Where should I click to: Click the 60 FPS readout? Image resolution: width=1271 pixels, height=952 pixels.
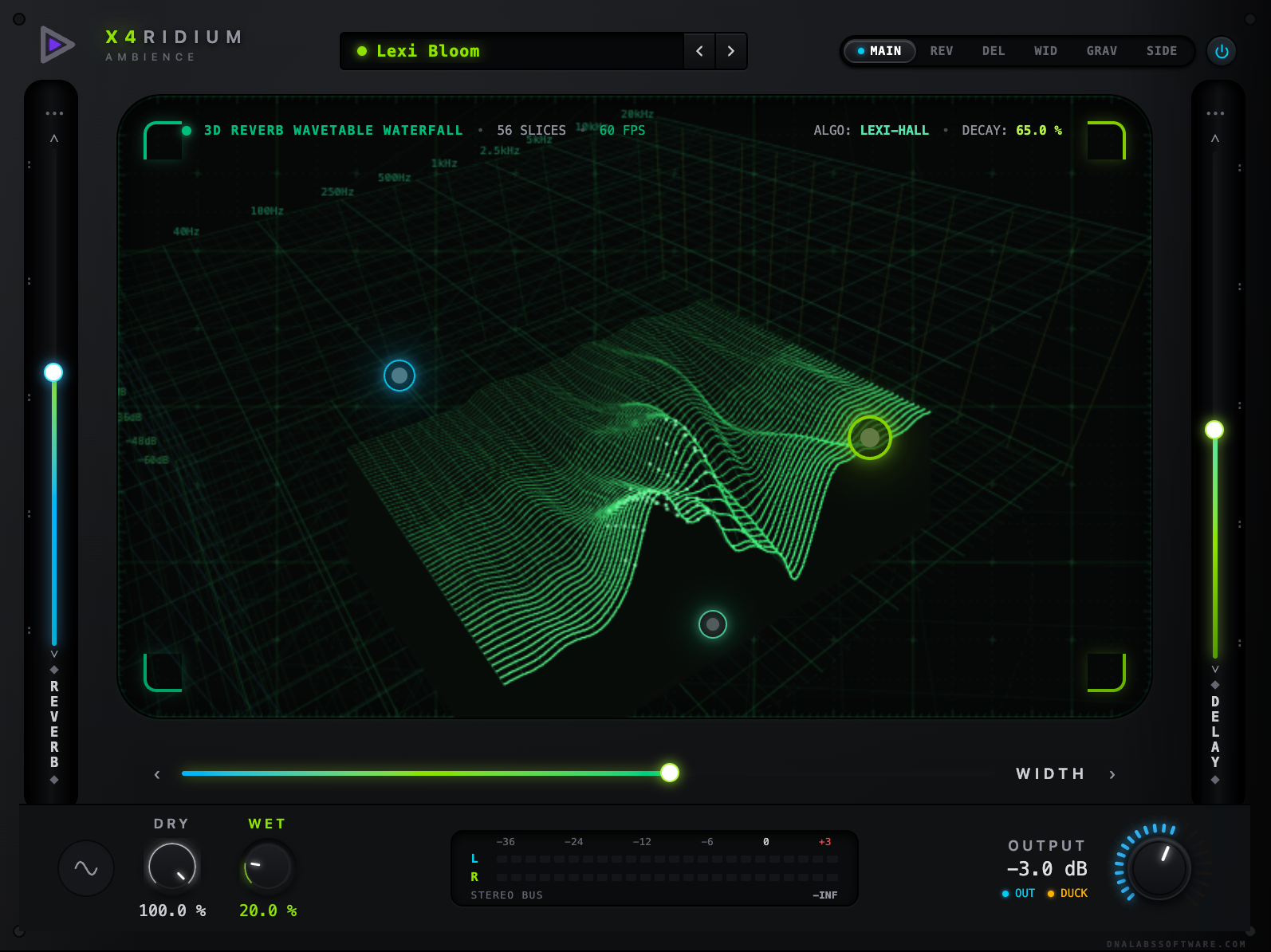[623, 130]
